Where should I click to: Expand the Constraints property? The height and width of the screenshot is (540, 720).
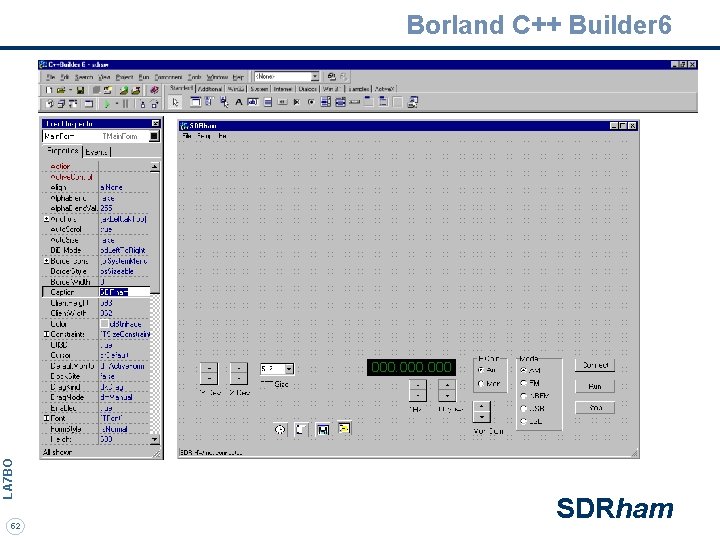(x=46, y=334)
